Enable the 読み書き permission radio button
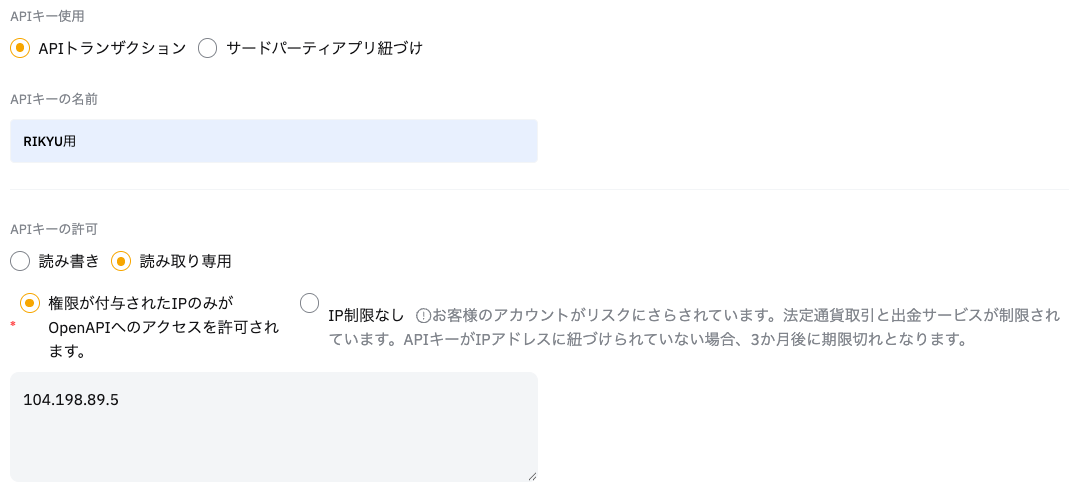 pos(20,262)
